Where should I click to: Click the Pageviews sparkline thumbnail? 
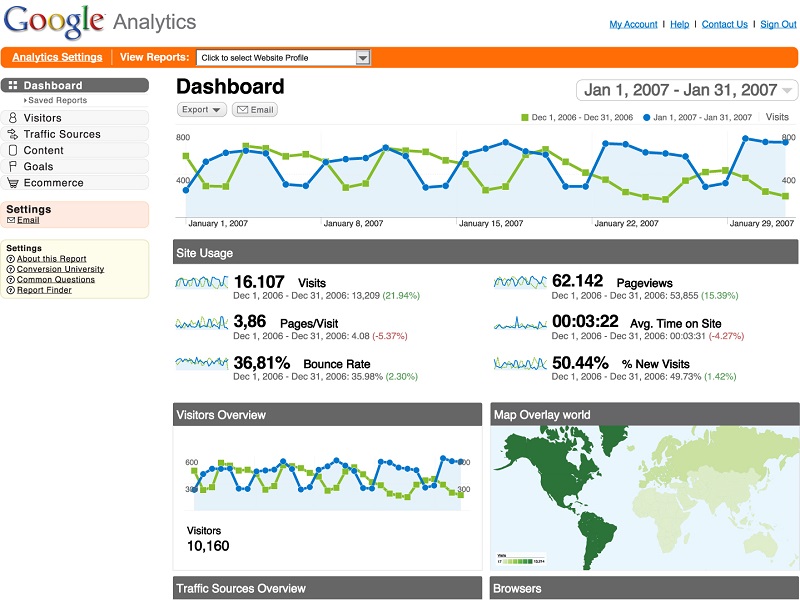tap(520, 282)
